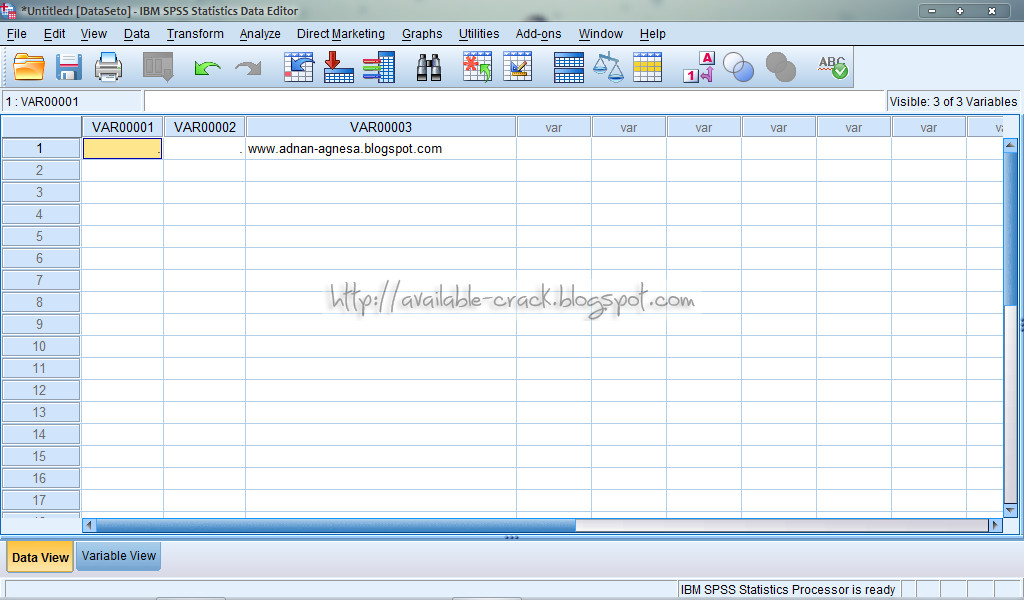Weight cases scales icon

click(x=608, y=67)
